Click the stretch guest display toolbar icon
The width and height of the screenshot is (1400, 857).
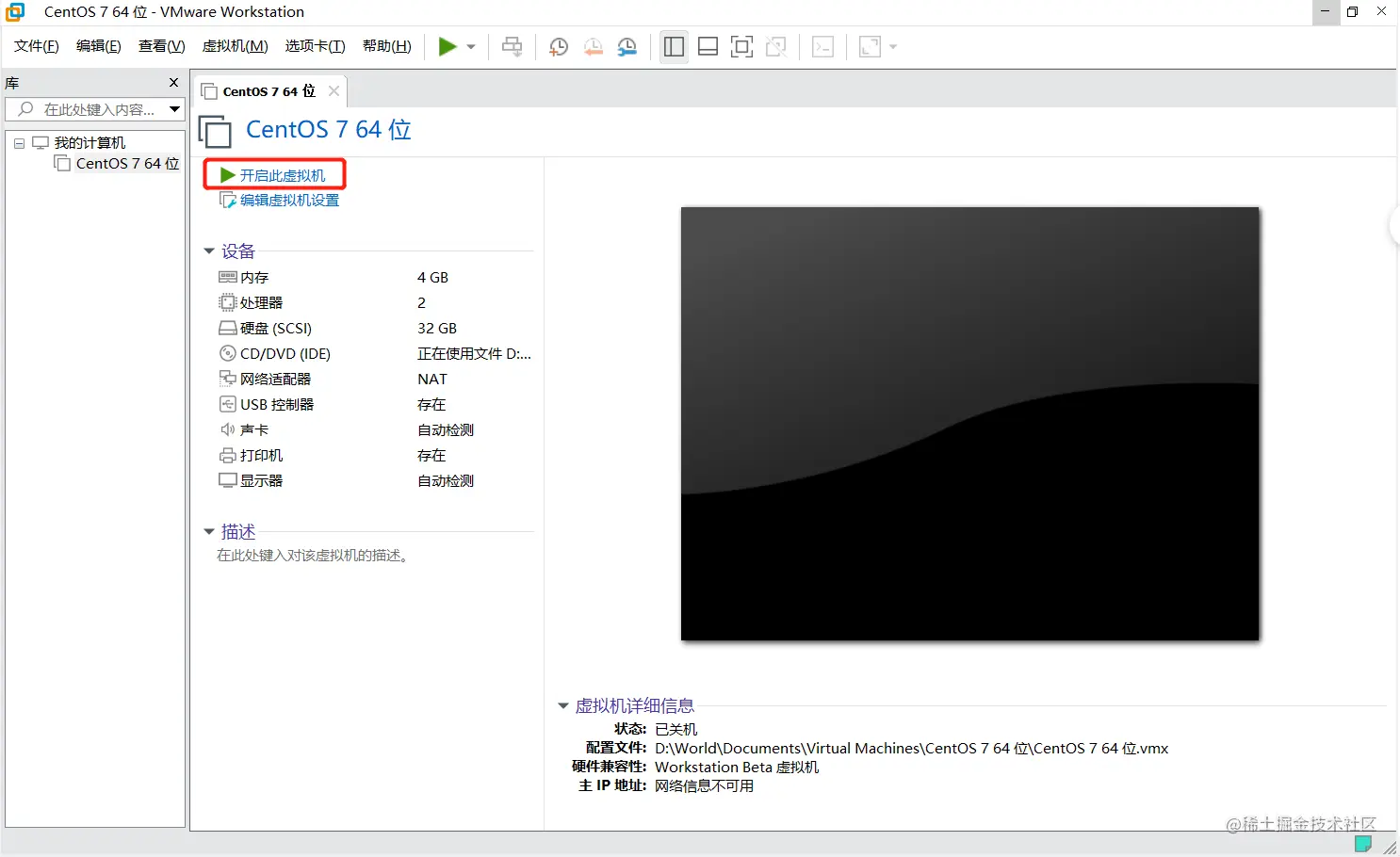pyautogui.click(x=870, y=46)
